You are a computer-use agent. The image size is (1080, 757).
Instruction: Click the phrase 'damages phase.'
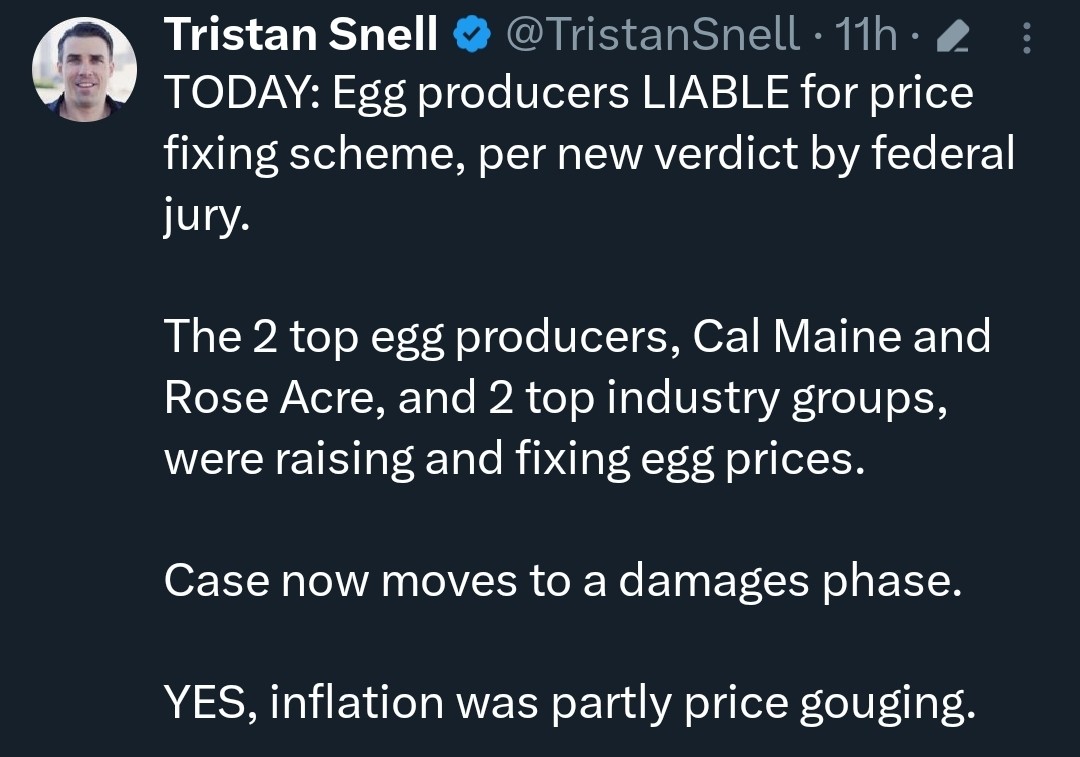(x=790, y=582)
